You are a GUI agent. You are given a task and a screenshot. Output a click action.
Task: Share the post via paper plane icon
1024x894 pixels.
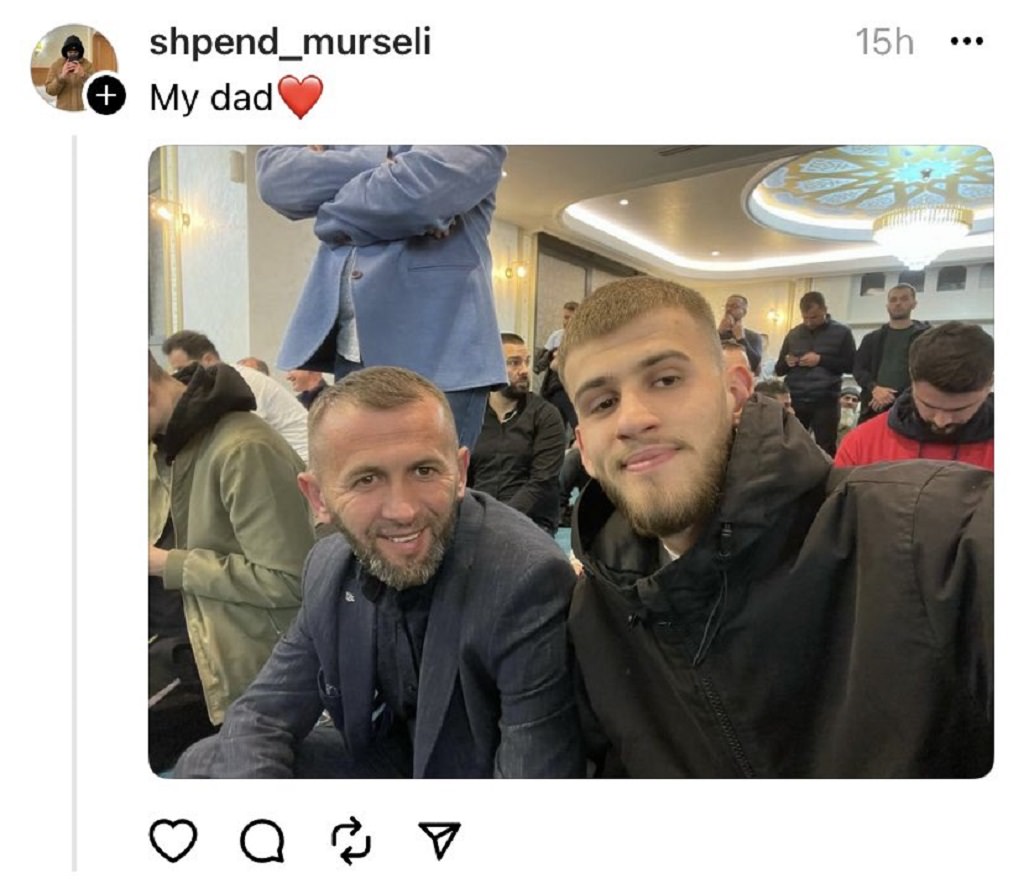(440, 840)
